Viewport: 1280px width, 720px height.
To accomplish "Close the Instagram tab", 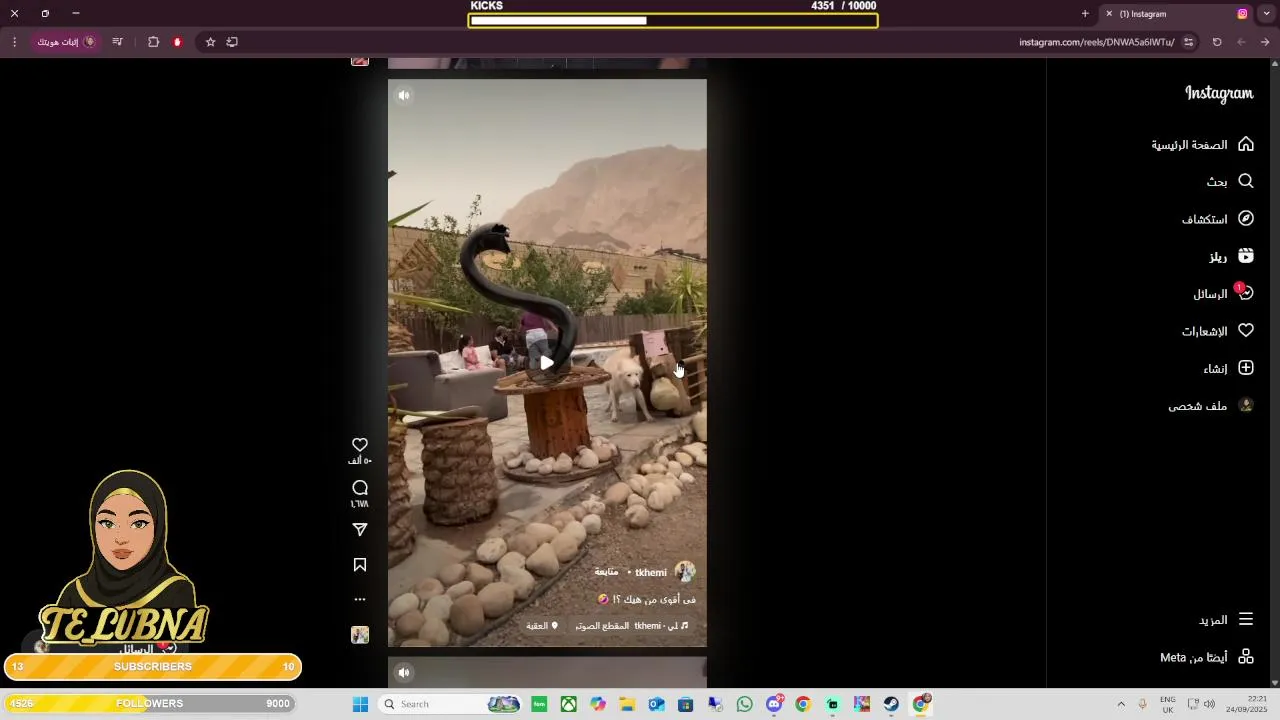I will click(x=1109, y=14).
